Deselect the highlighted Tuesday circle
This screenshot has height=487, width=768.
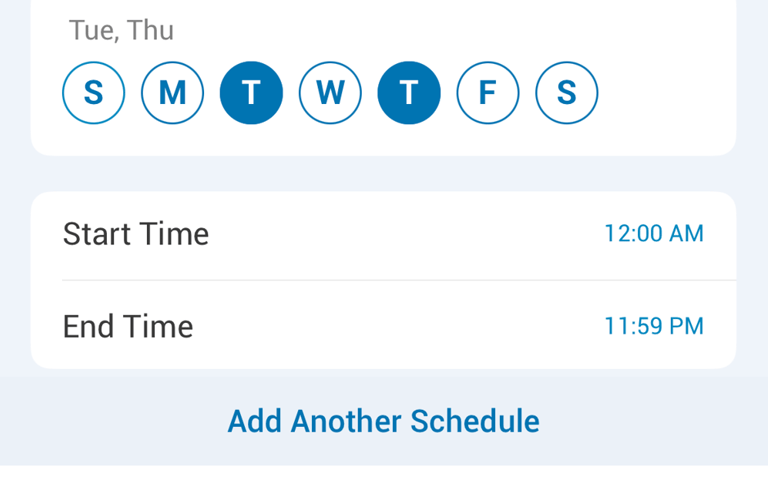click(x=251, y=93)
